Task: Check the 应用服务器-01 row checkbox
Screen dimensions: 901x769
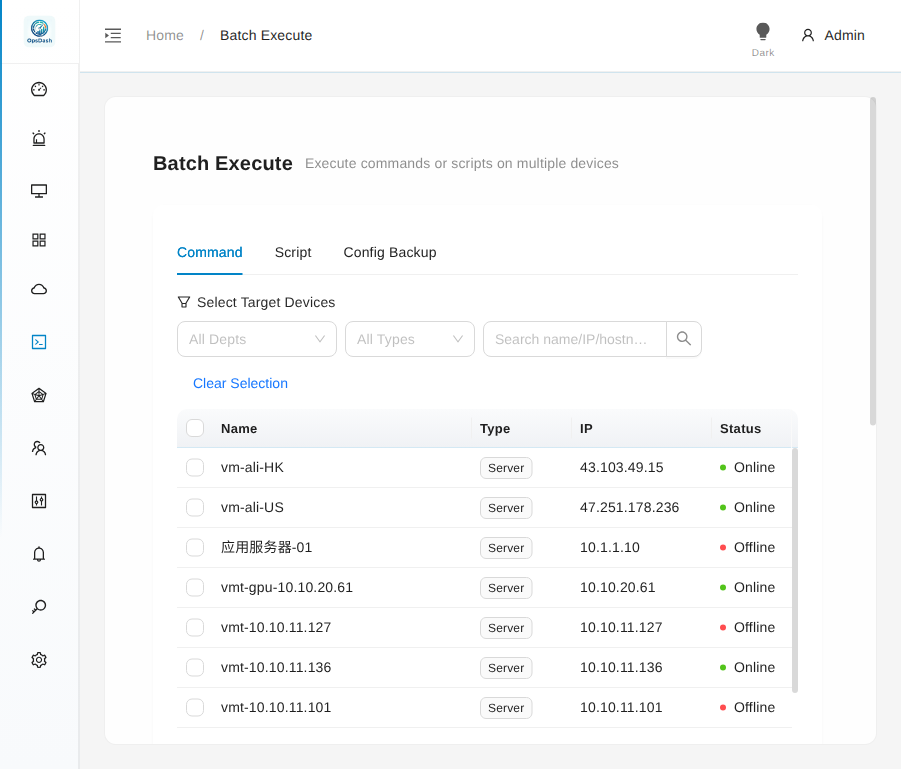Action: pyautogui.click(x=195, y=547)
